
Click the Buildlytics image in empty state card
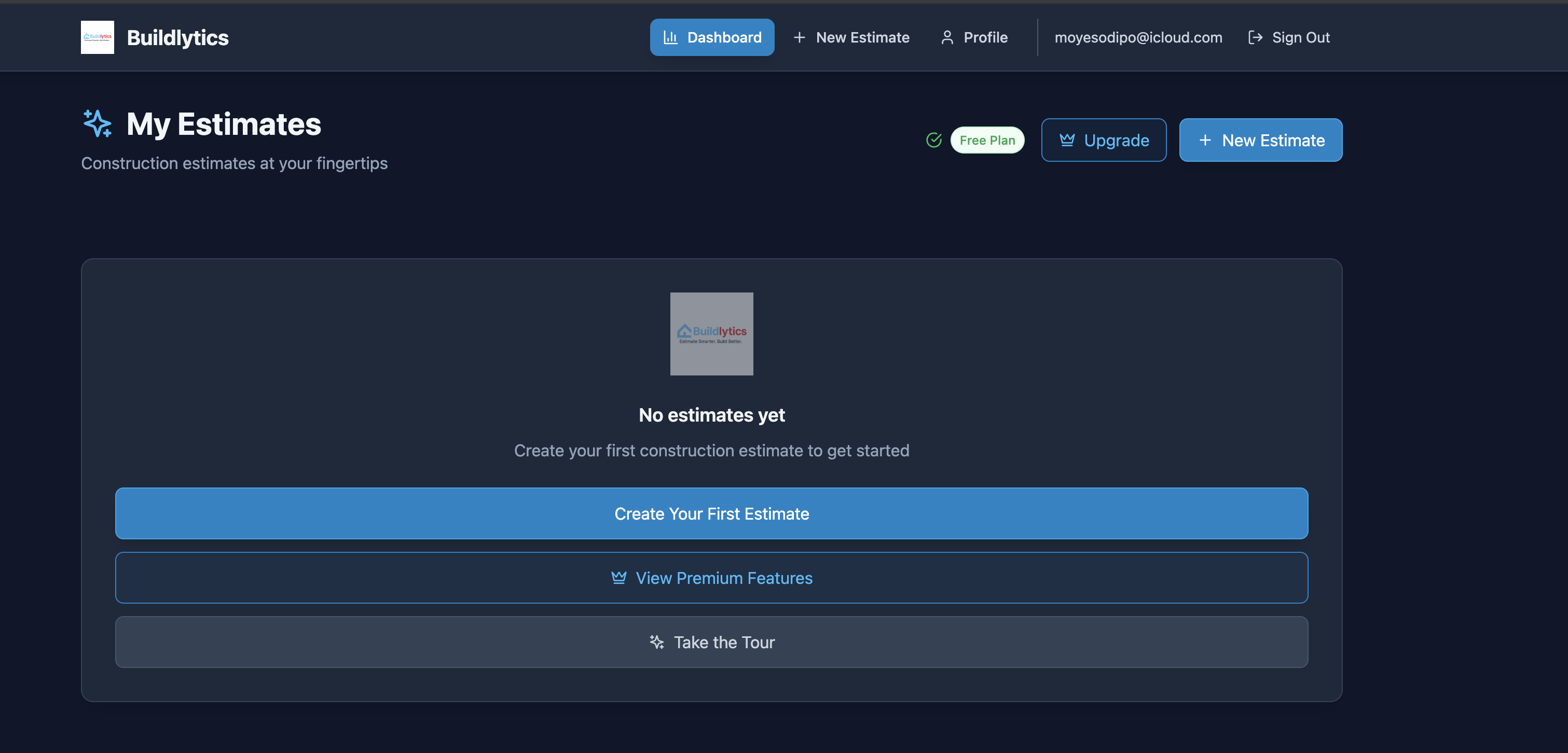(711, 333)
